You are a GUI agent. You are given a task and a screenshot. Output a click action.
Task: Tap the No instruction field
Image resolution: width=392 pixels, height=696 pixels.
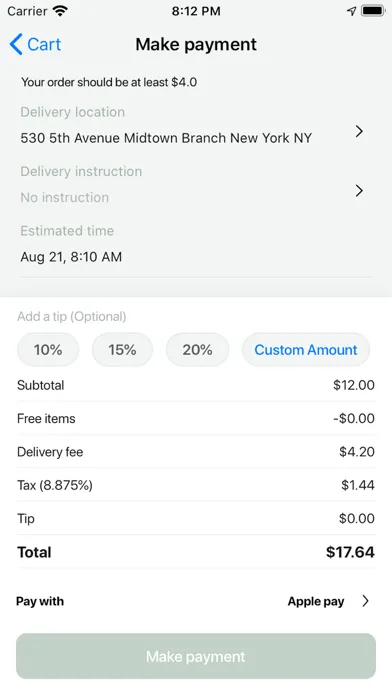click(x=64, y=198)
